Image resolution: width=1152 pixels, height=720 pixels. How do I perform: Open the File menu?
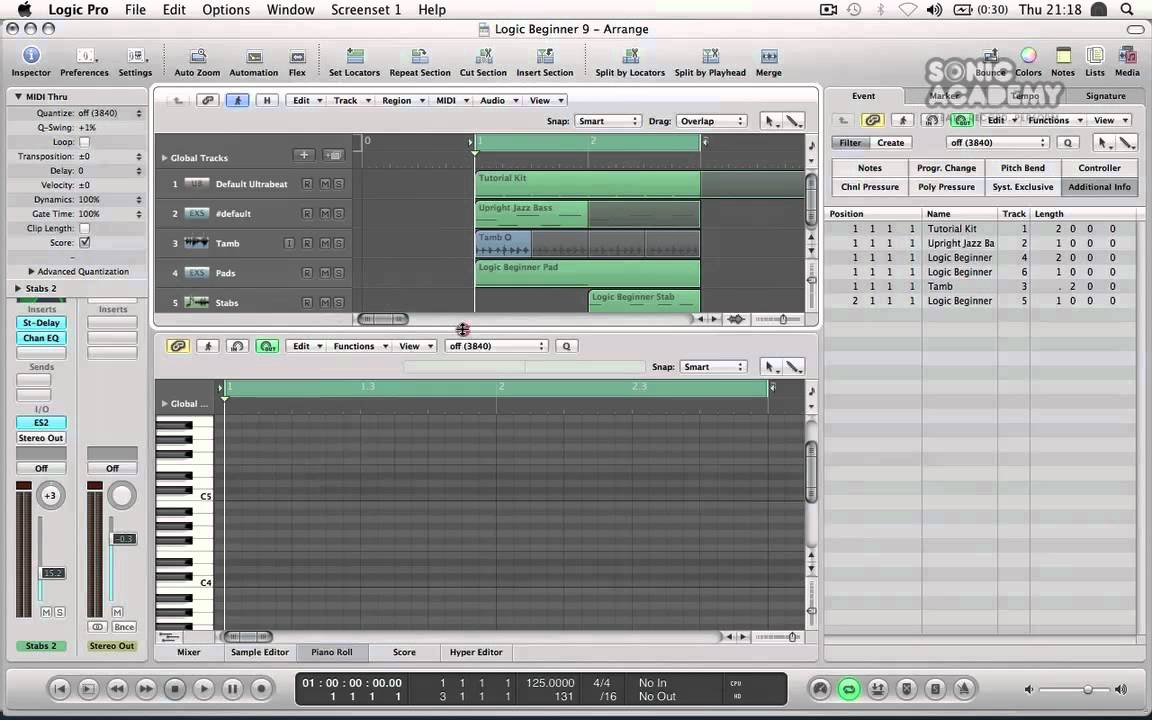click(135, 10)
